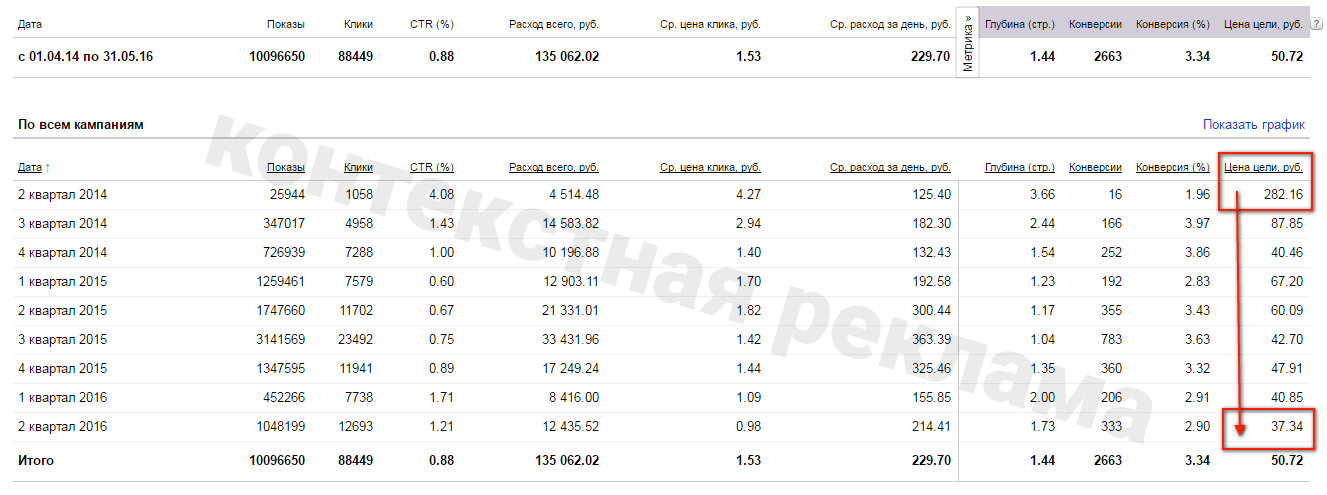The width and height of the screenshot is (1327, 495).
Task: Sort table by Клики column
Action: [358, 167]
